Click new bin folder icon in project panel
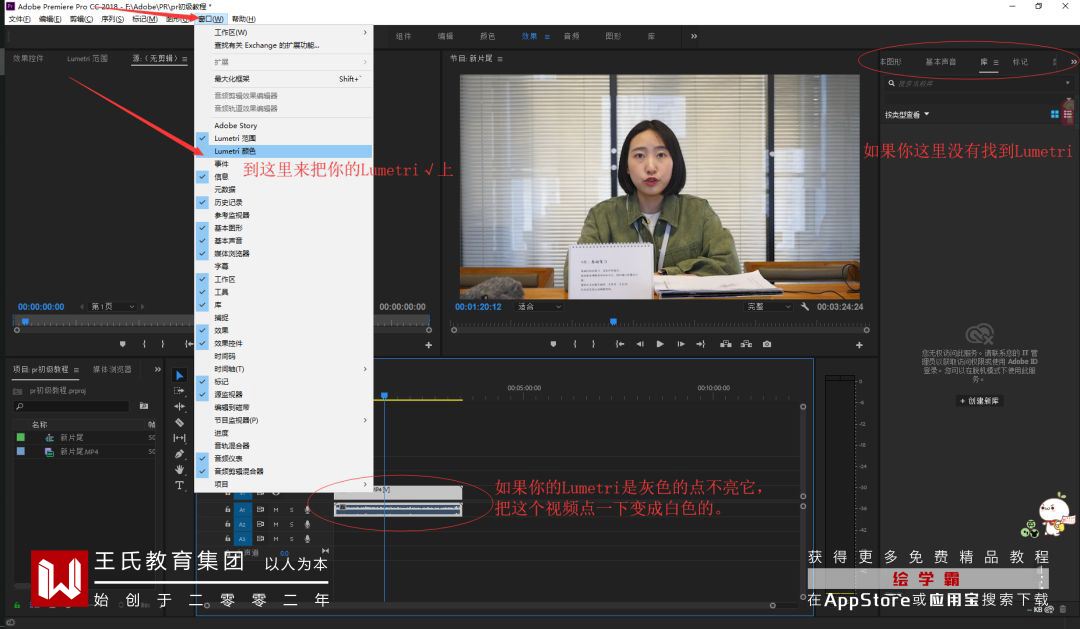The height and width of the screenshot is (629, 1080). [143, 406]
